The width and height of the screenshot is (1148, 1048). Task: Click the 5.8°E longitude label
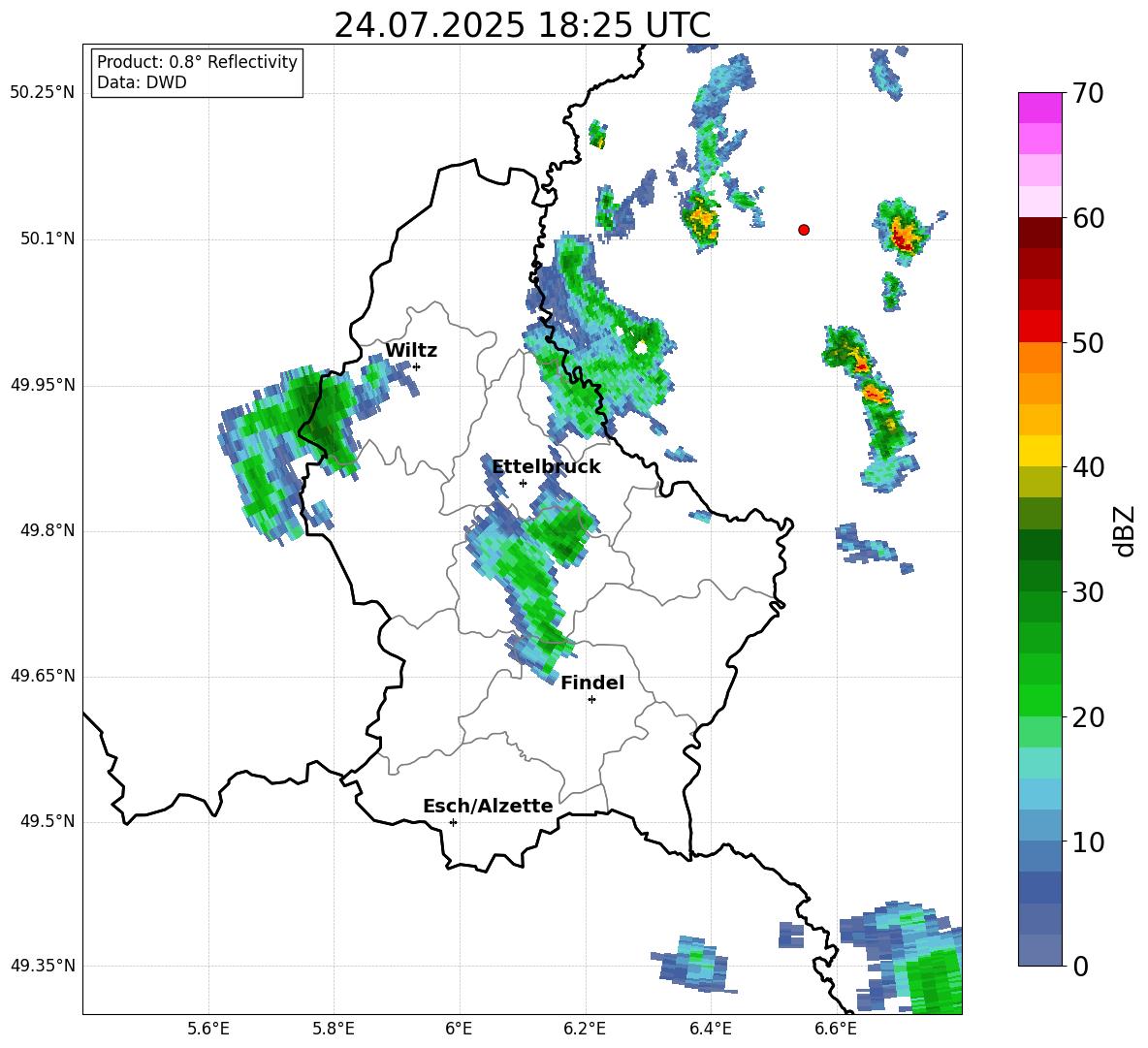pyautogui.click(x=334, y=1029)
